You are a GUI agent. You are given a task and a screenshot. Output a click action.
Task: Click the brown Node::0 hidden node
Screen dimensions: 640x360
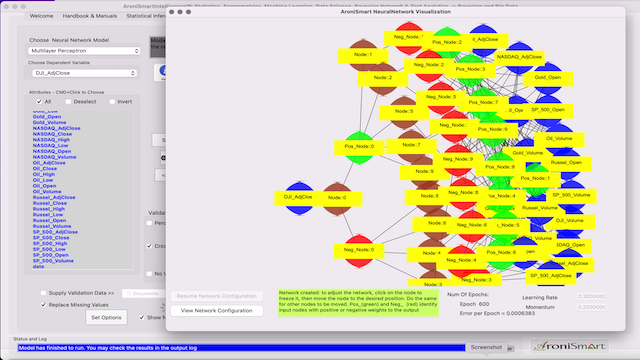point(337,198)
